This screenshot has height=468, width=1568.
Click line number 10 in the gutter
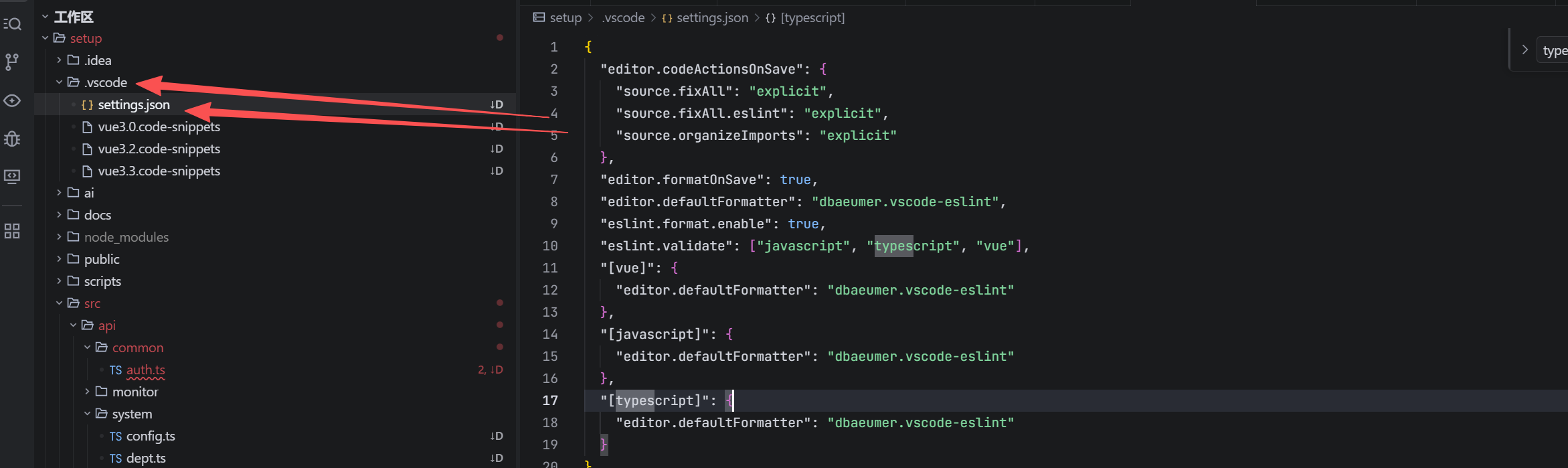(550, 246)
